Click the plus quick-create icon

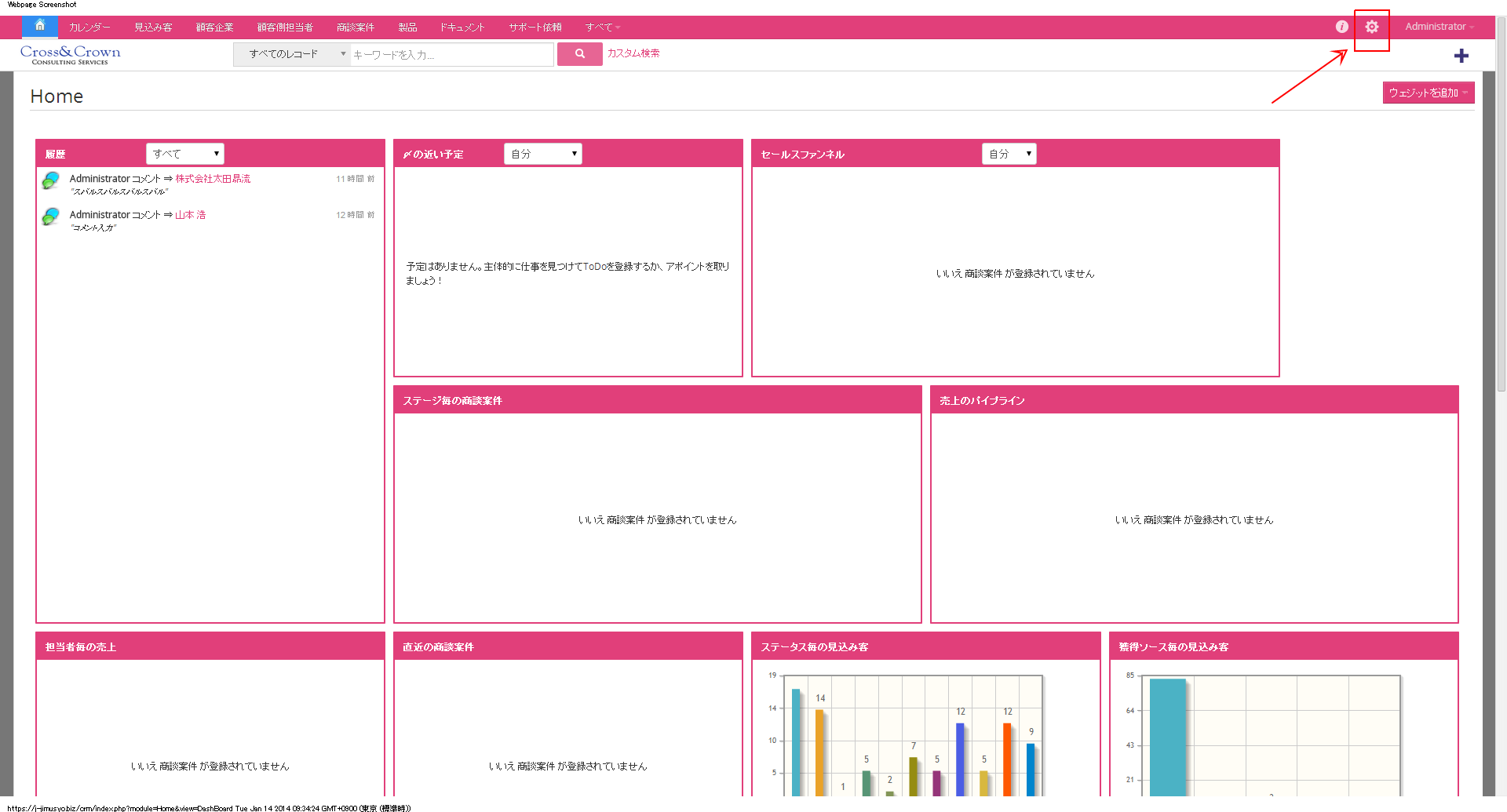point(1461,56)
